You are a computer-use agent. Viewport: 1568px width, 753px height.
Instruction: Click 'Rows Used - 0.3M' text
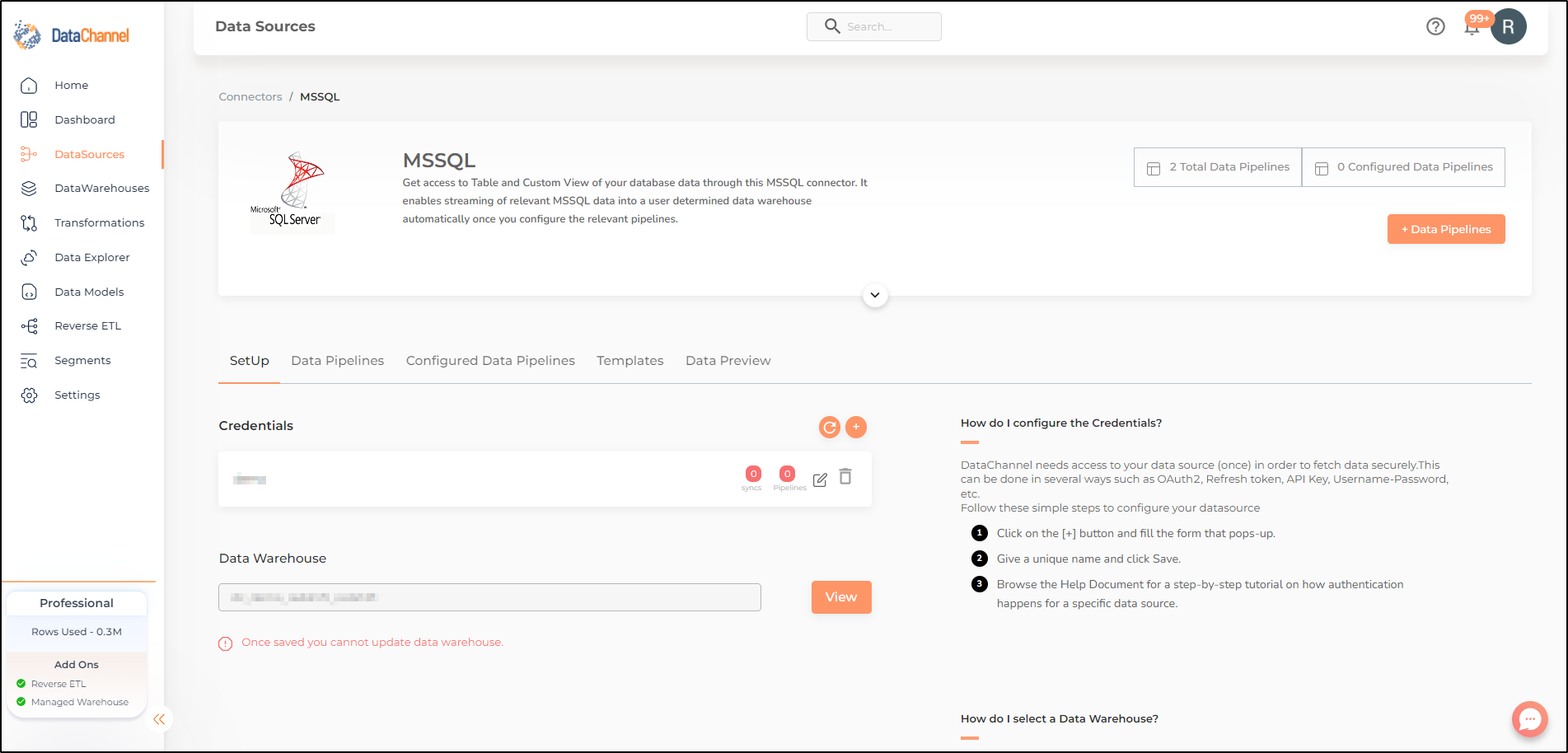click(x=77, y=632)
